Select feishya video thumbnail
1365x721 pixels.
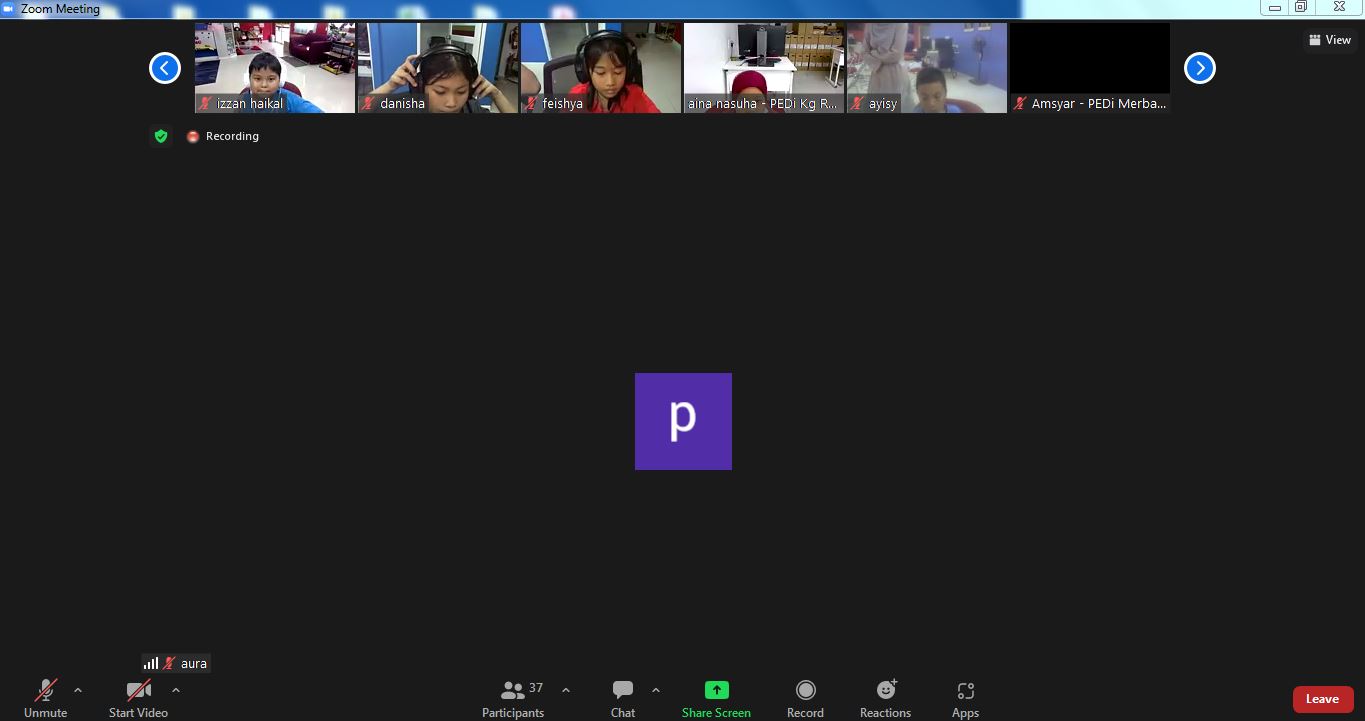[601, 68]
